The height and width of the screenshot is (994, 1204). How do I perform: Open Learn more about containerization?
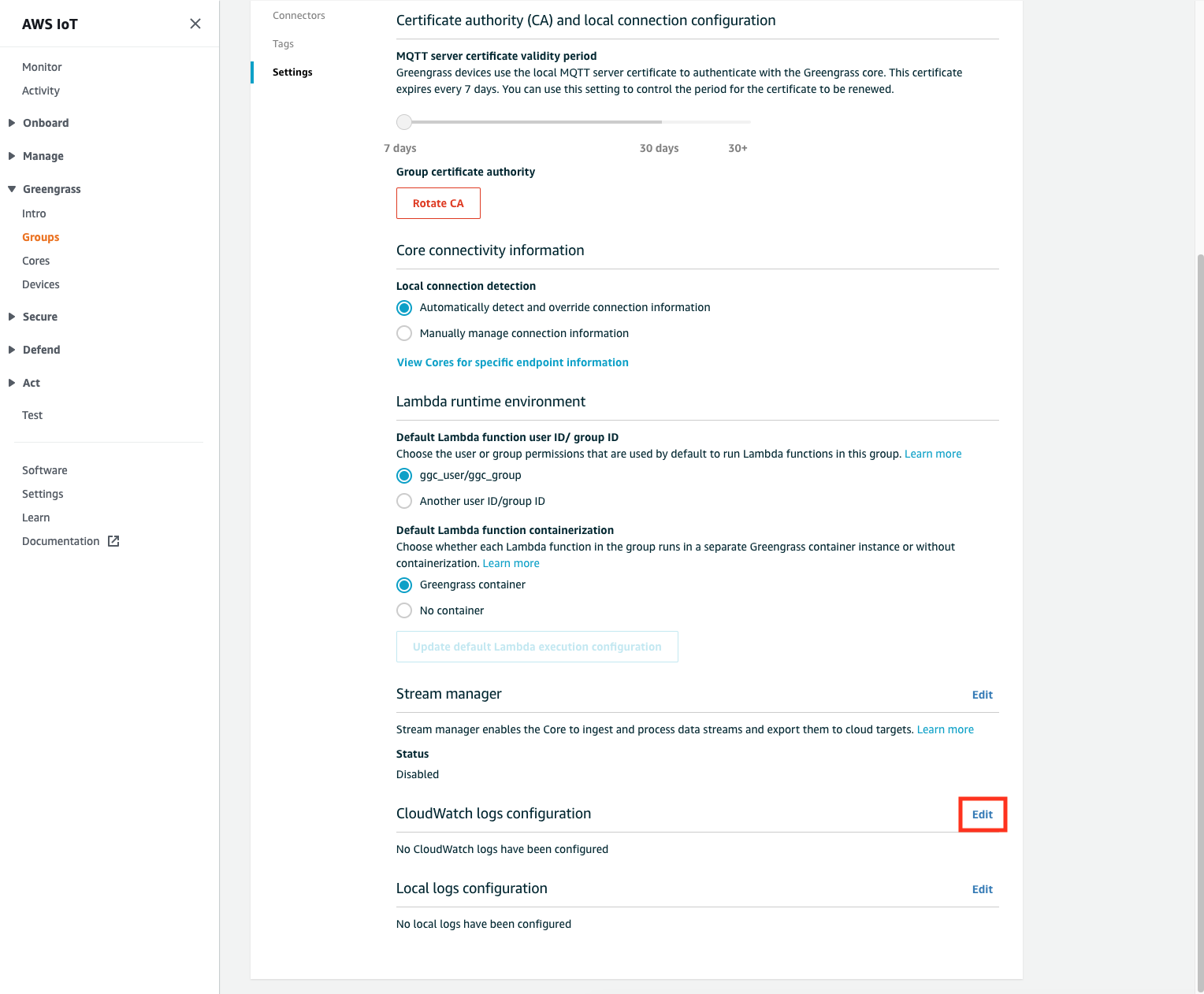tap(511, 563)
